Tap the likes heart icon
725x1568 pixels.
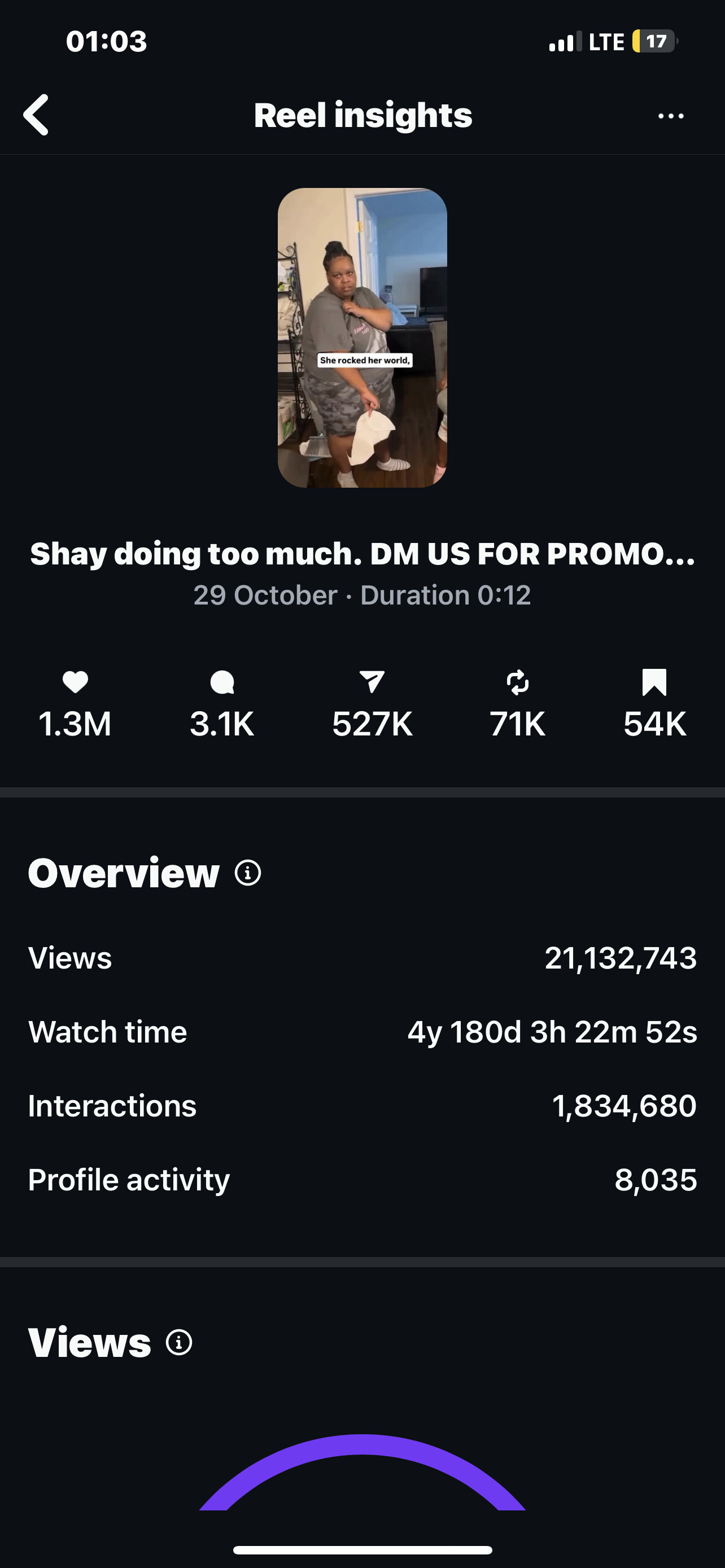pos(76,682)
